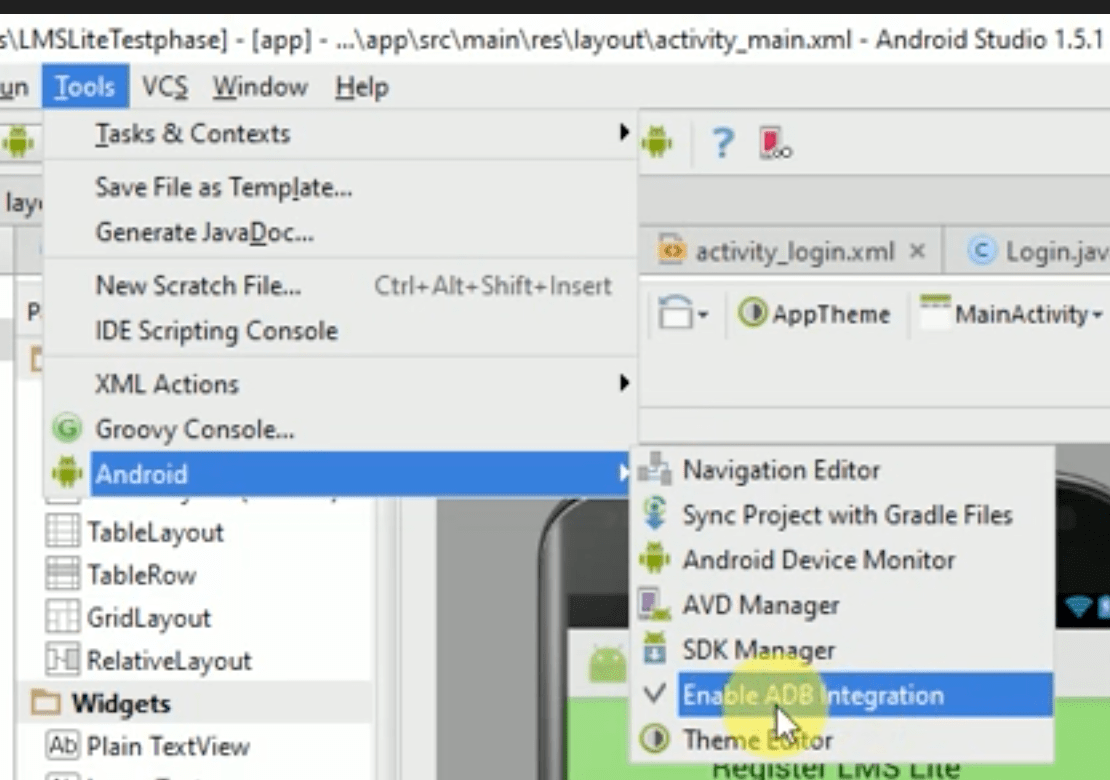
Task: Choose Save File as Template
Action: tap(340, 188)
